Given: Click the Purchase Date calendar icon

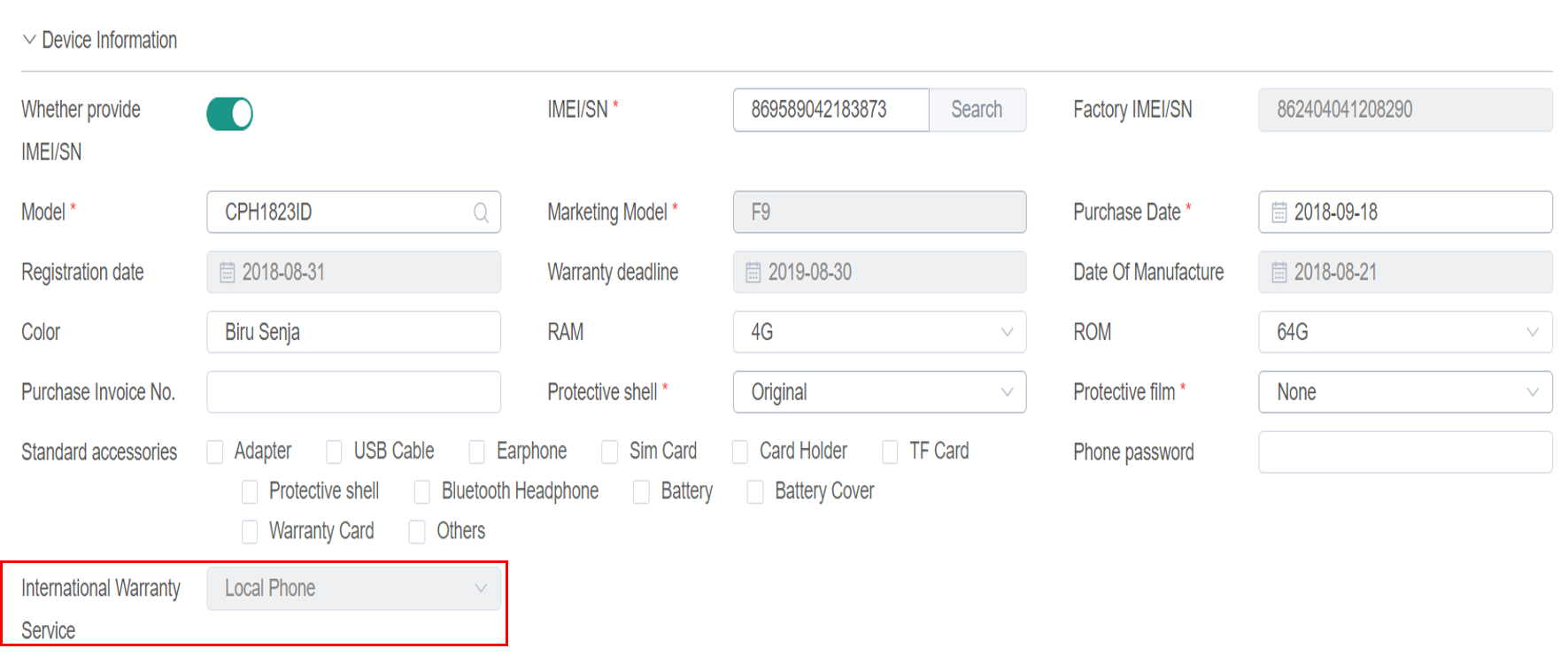Looking at the screenshot, I should tap(1278, 212).
